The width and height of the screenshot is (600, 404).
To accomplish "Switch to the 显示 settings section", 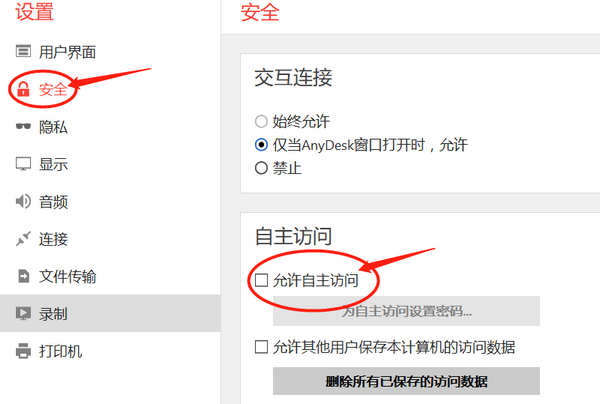I will [x=53, y=165].
